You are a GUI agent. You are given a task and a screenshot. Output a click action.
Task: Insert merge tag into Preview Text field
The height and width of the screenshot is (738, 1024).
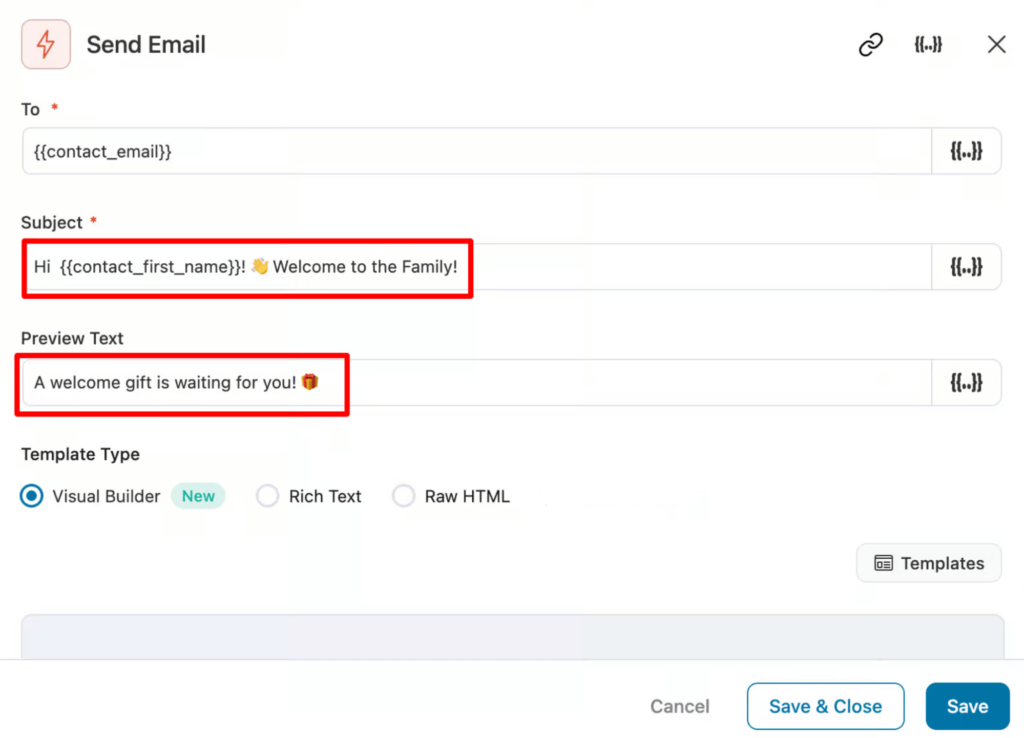[966, 383]
